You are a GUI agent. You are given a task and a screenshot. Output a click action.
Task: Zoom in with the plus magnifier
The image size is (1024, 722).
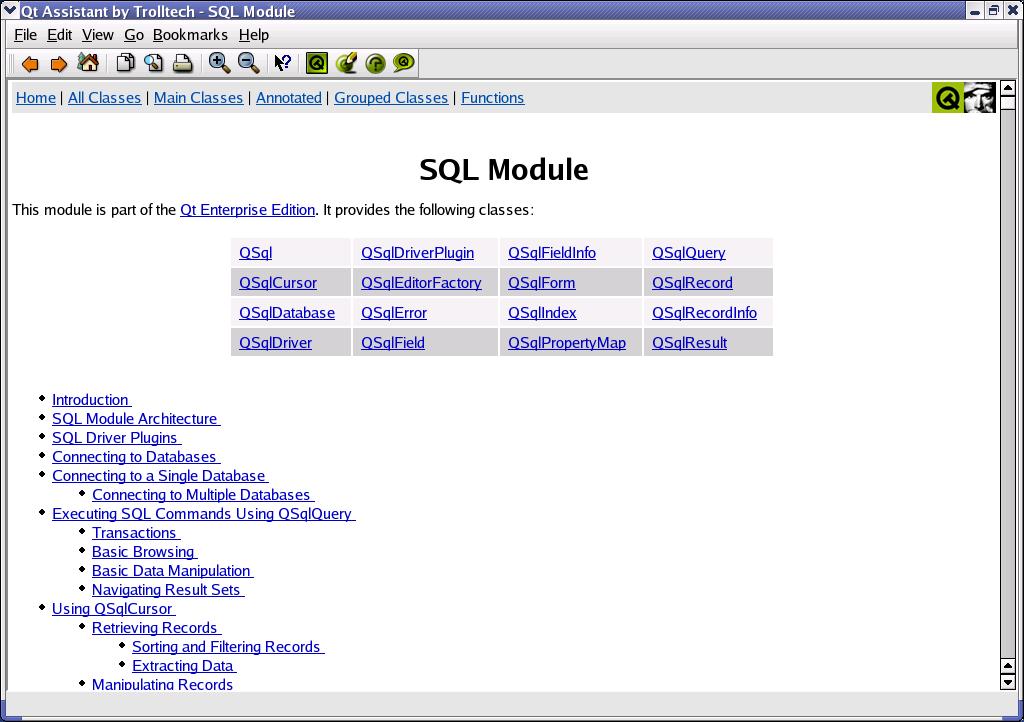pos(219,63)
